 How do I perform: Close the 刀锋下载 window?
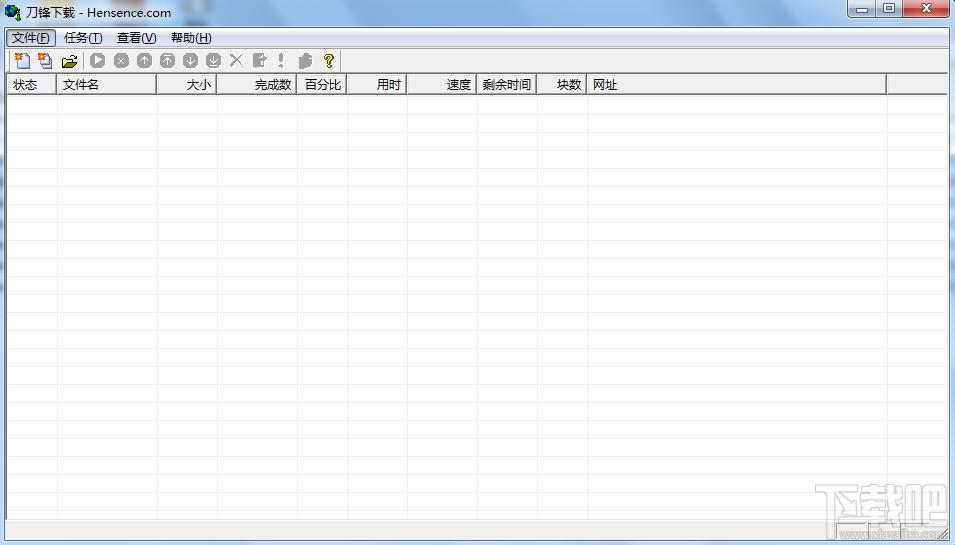click(926, 9)
